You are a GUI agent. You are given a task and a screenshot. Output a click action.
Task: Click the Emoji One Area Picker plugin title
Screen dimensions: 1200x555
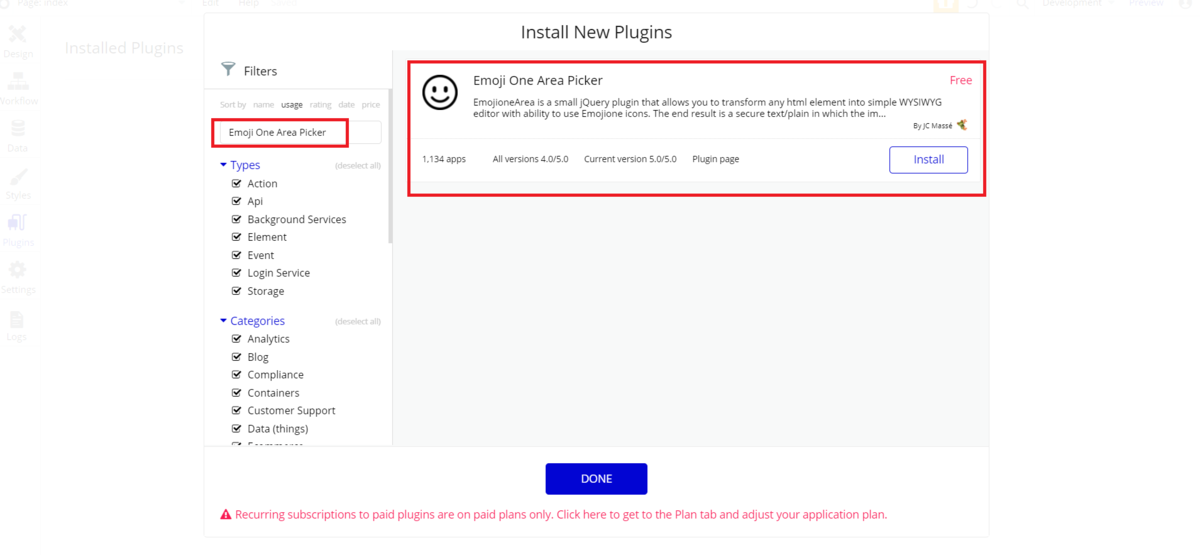pos(538,80)
